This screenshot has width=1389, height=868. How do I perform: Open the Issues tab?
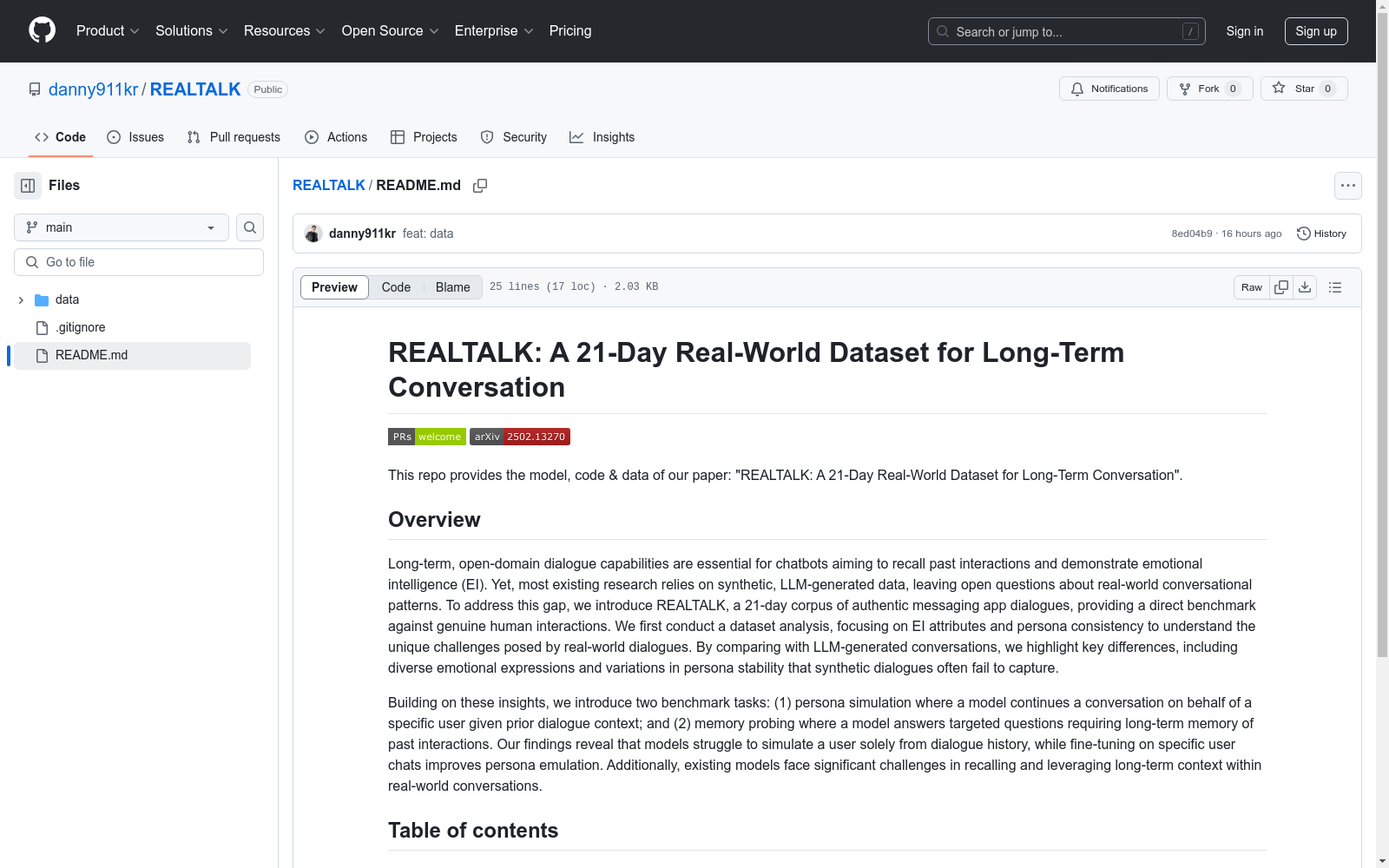(x=135, y=137)
